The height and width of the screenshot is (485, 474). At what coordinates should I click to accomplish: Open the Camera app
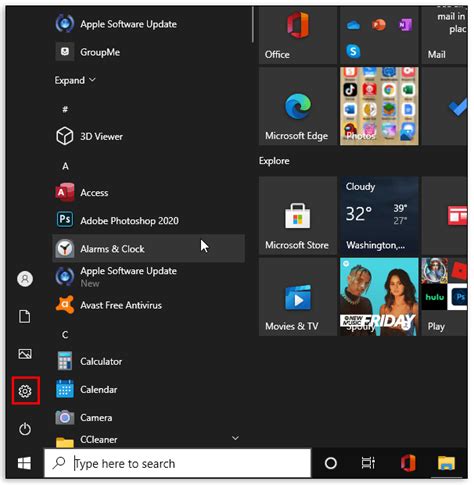[149, 417]
